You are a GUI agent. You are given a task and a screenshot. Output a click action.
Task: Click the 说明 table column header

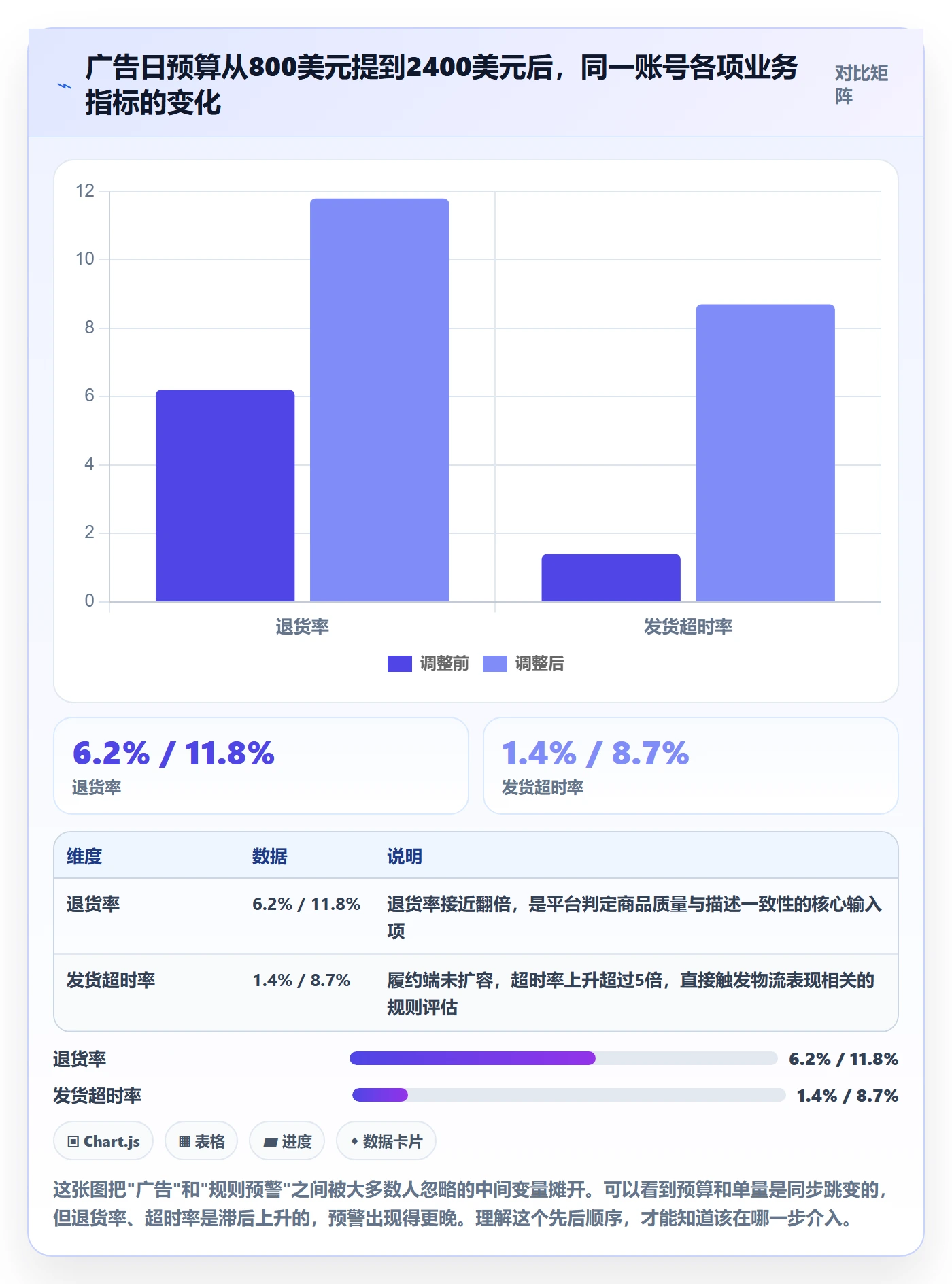(405, 856)
